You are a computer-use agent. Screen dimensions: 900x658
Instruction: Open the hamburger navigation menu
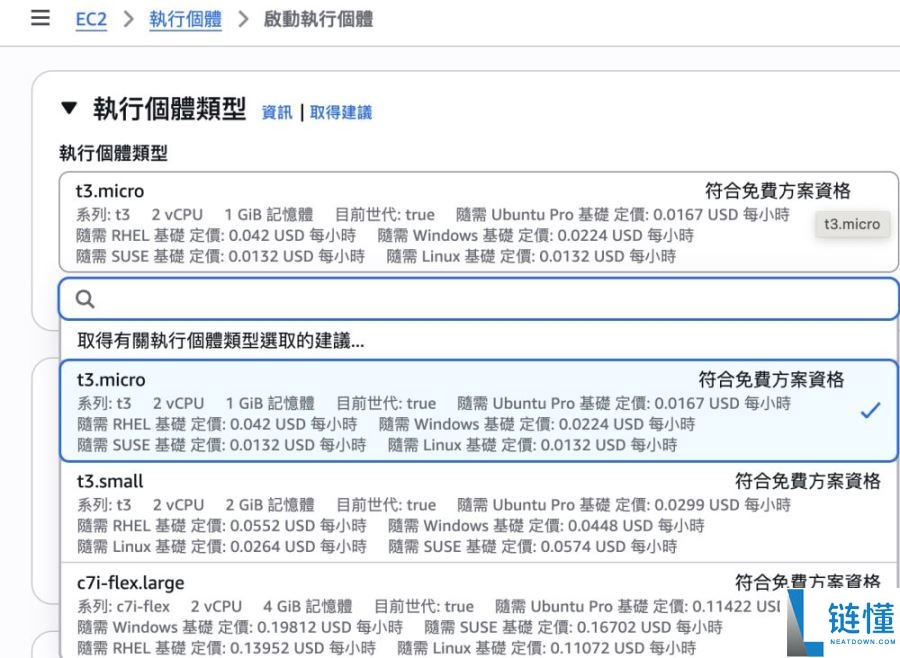tap(40, 18)
